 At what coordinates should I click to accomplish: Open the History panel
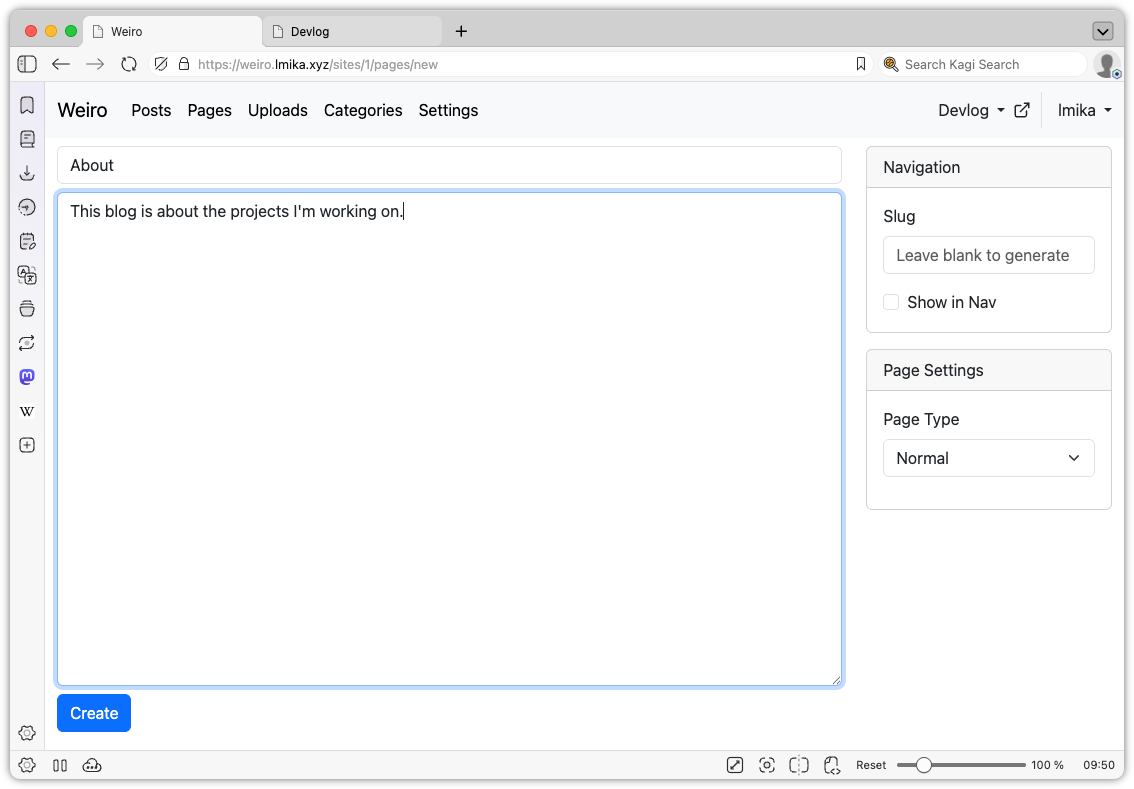coord(27,206)
